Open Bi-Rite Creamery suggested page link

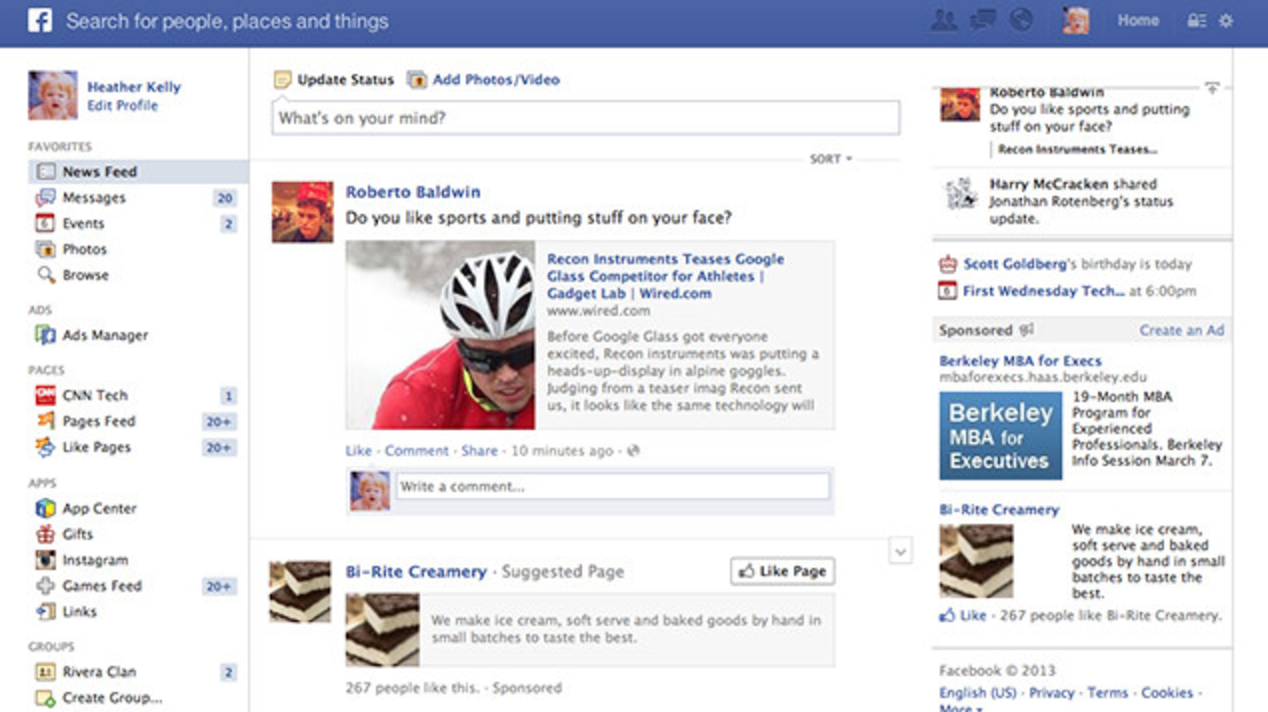[416, 572]
